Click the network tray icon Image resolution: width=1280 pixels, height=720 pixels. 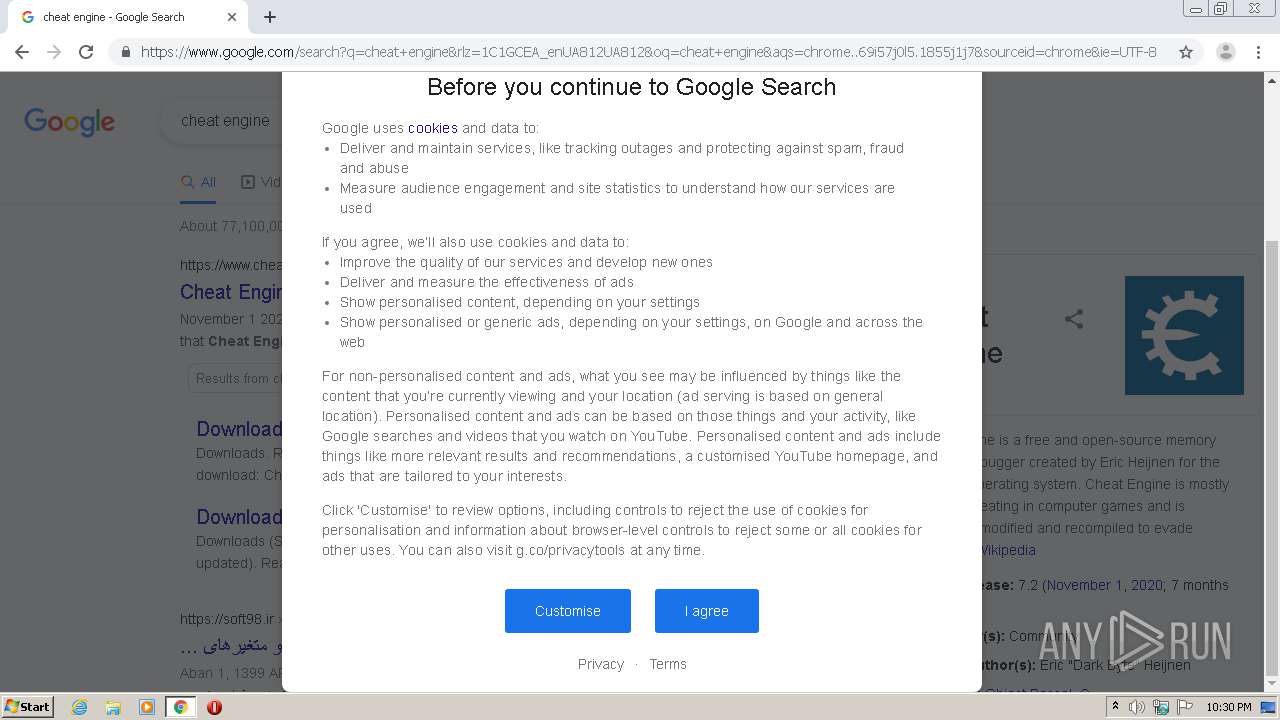pos(1161,707)
